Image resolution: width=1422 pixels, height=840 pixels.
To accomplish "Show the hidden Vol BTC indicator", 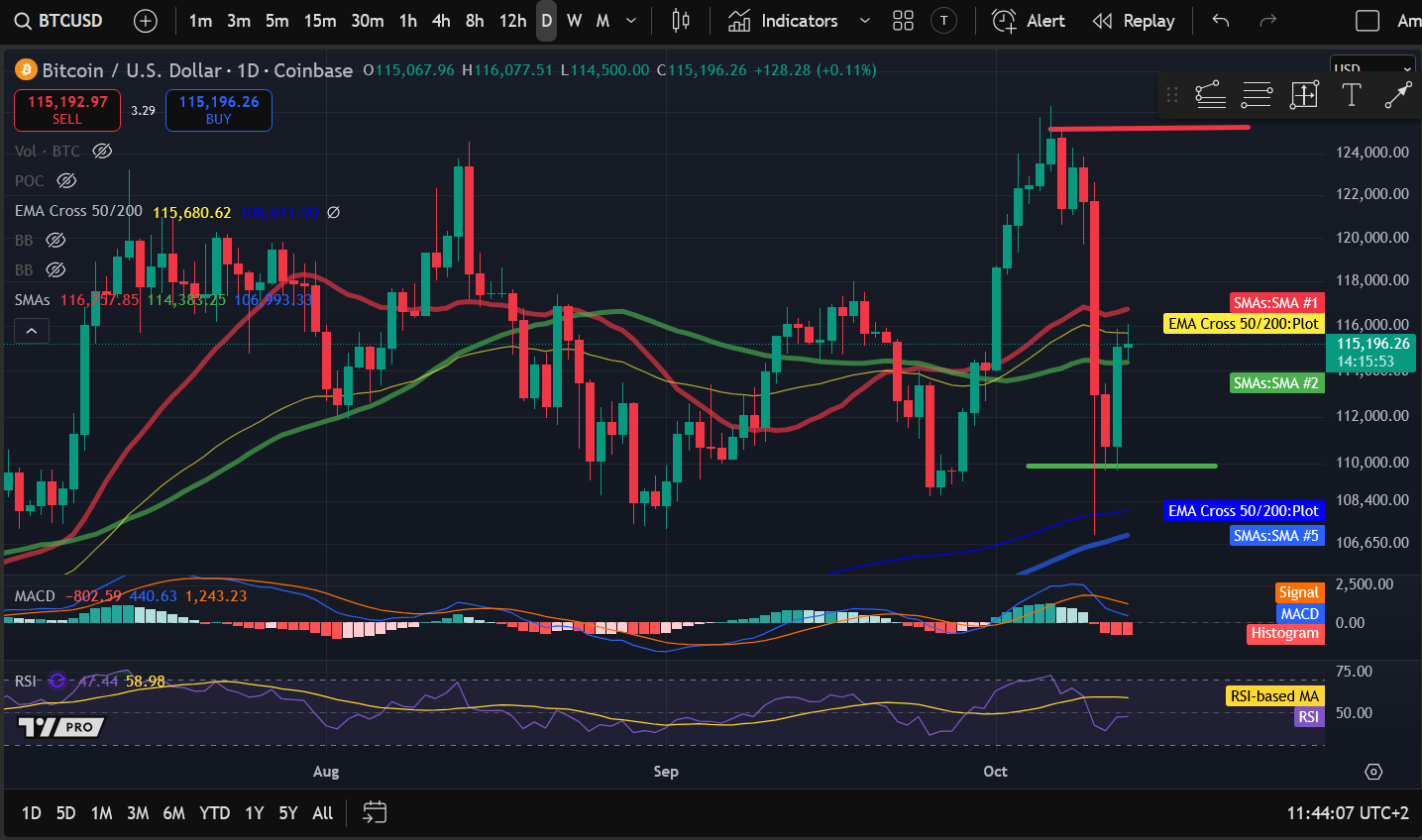I will click(x=102, y=152).
